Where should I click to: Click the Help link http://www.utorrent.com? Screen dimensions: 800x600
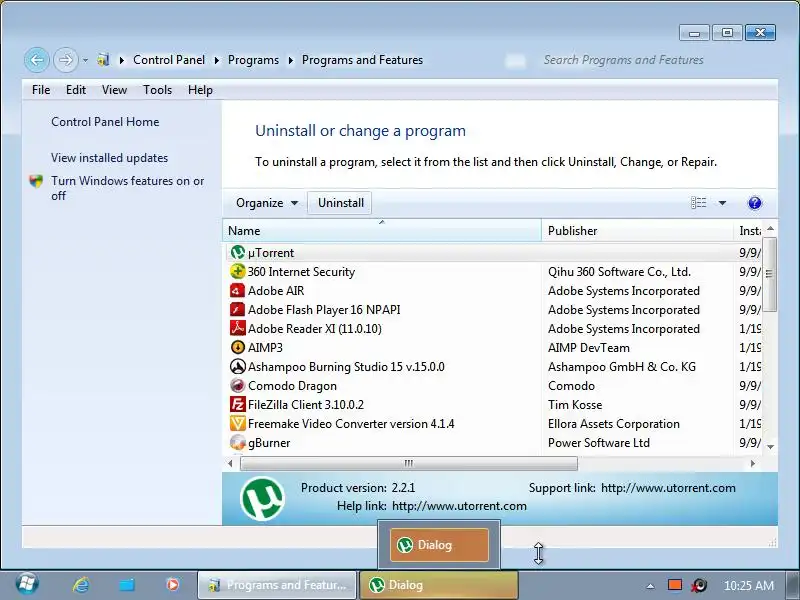point(459,506)
